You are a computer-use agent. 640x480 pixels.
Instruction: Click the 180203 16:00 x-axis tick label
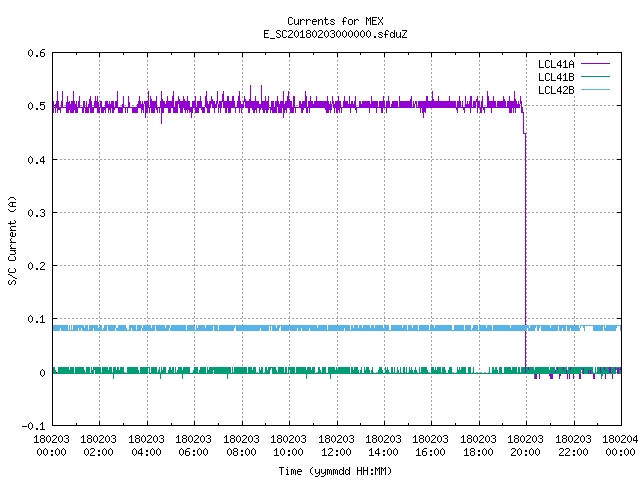(x=431, y=446)
